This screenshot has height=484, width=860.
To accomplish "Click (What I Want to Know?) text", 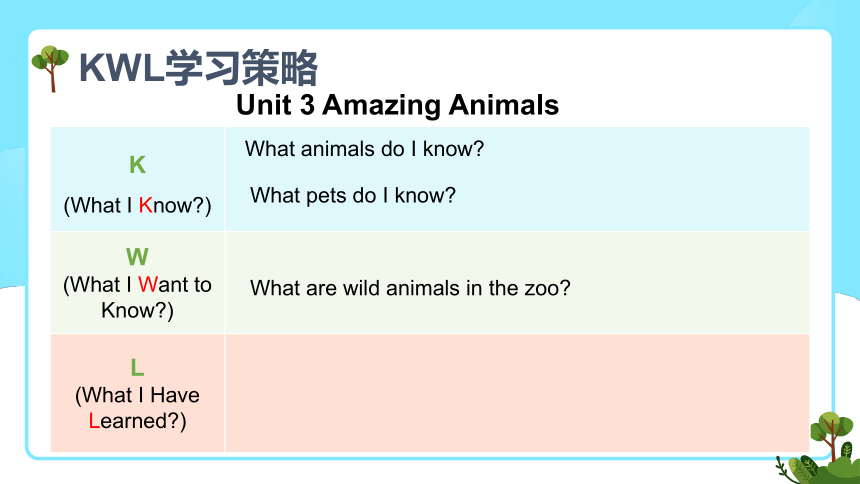I will (137, 297).
